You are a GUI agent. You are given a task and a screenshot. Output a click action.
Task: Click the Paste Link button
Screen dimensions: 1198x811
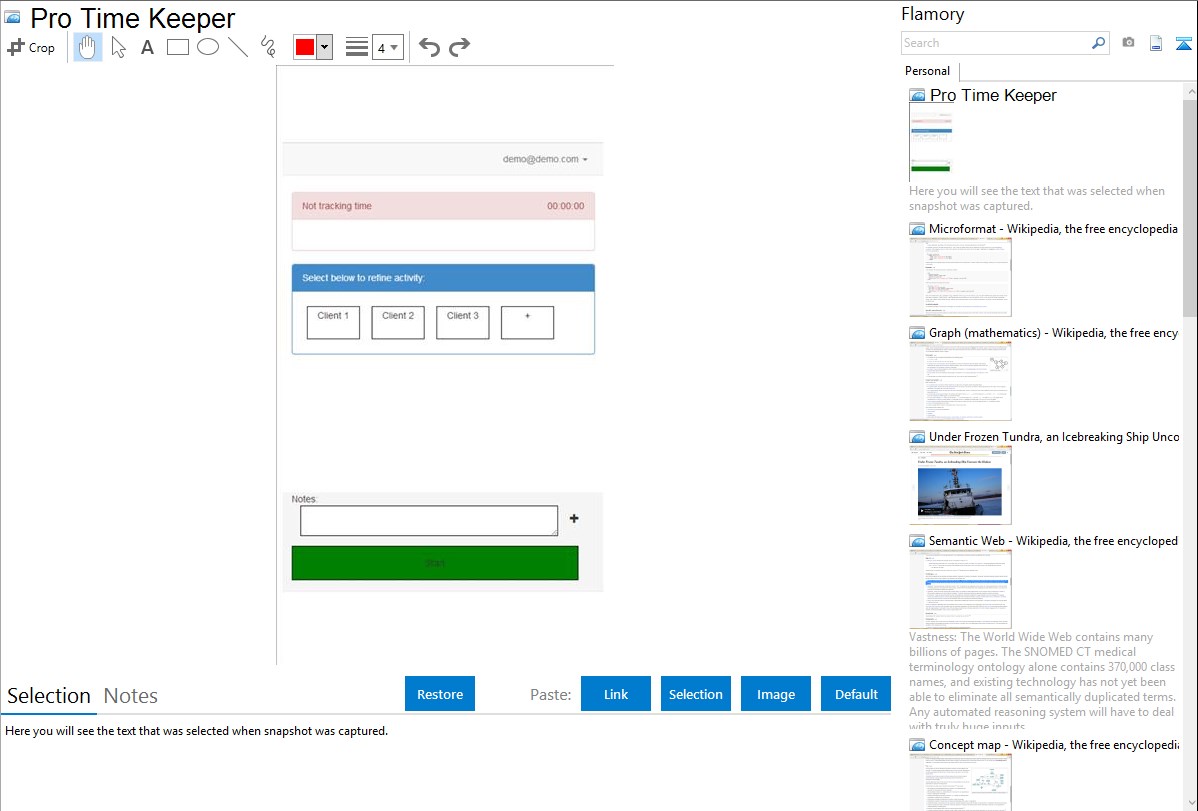click(x=616, y=694)
